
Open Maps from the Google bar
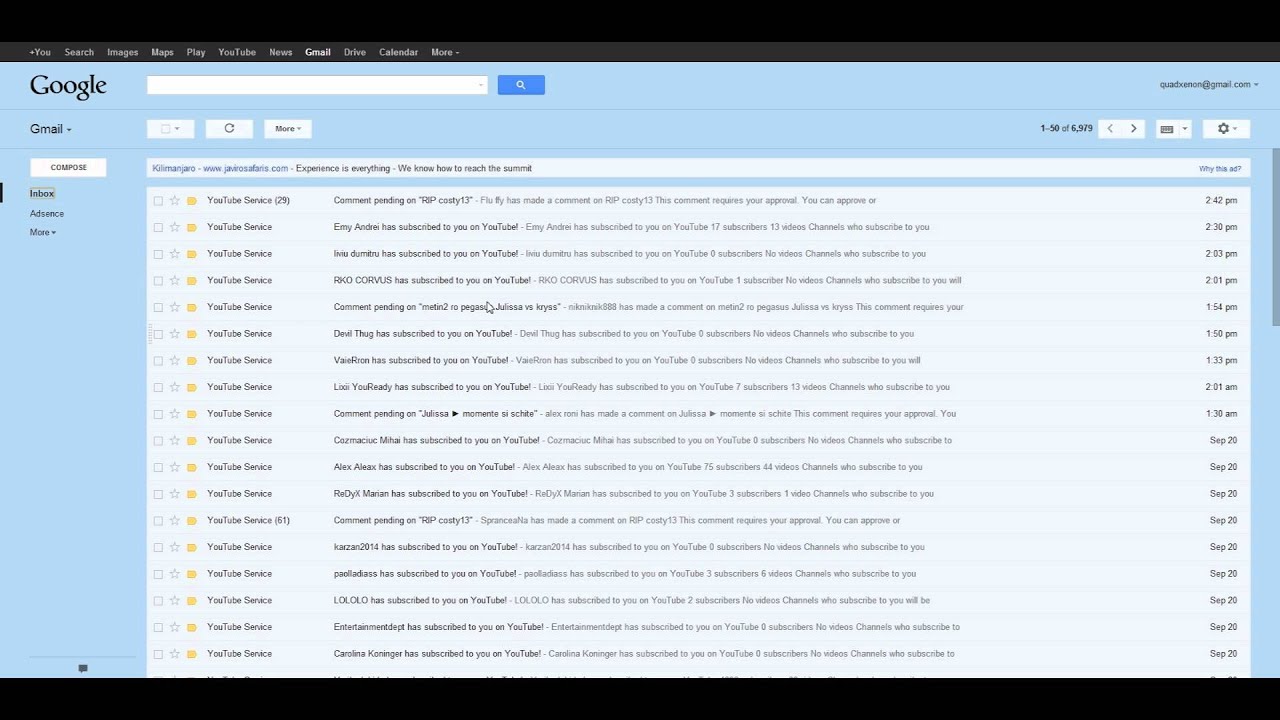(162, 52)
